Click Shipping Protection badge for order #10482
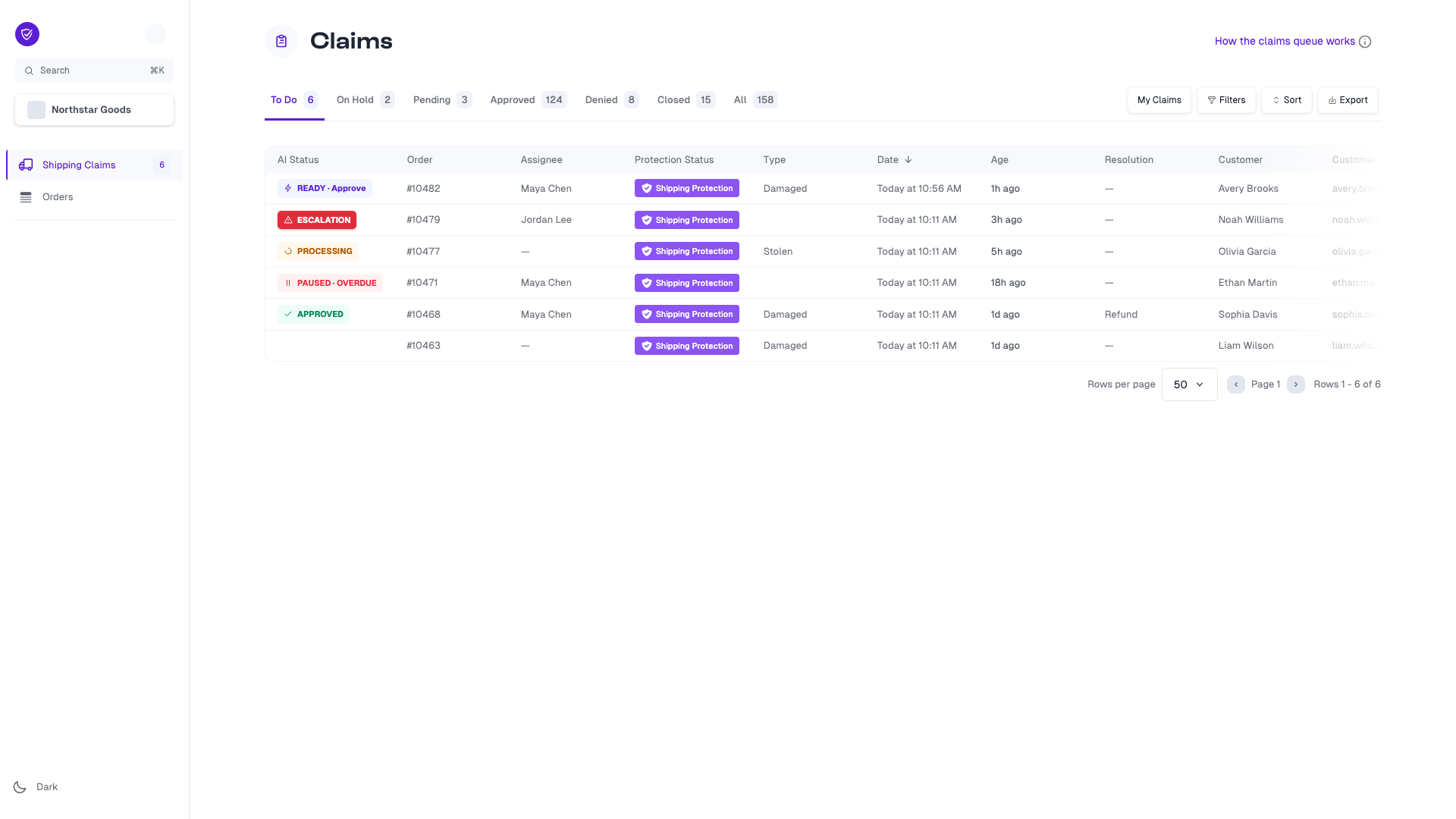The width and height of the screenshot is (1456, 819). pyautogui.click(x=687, y=188)
